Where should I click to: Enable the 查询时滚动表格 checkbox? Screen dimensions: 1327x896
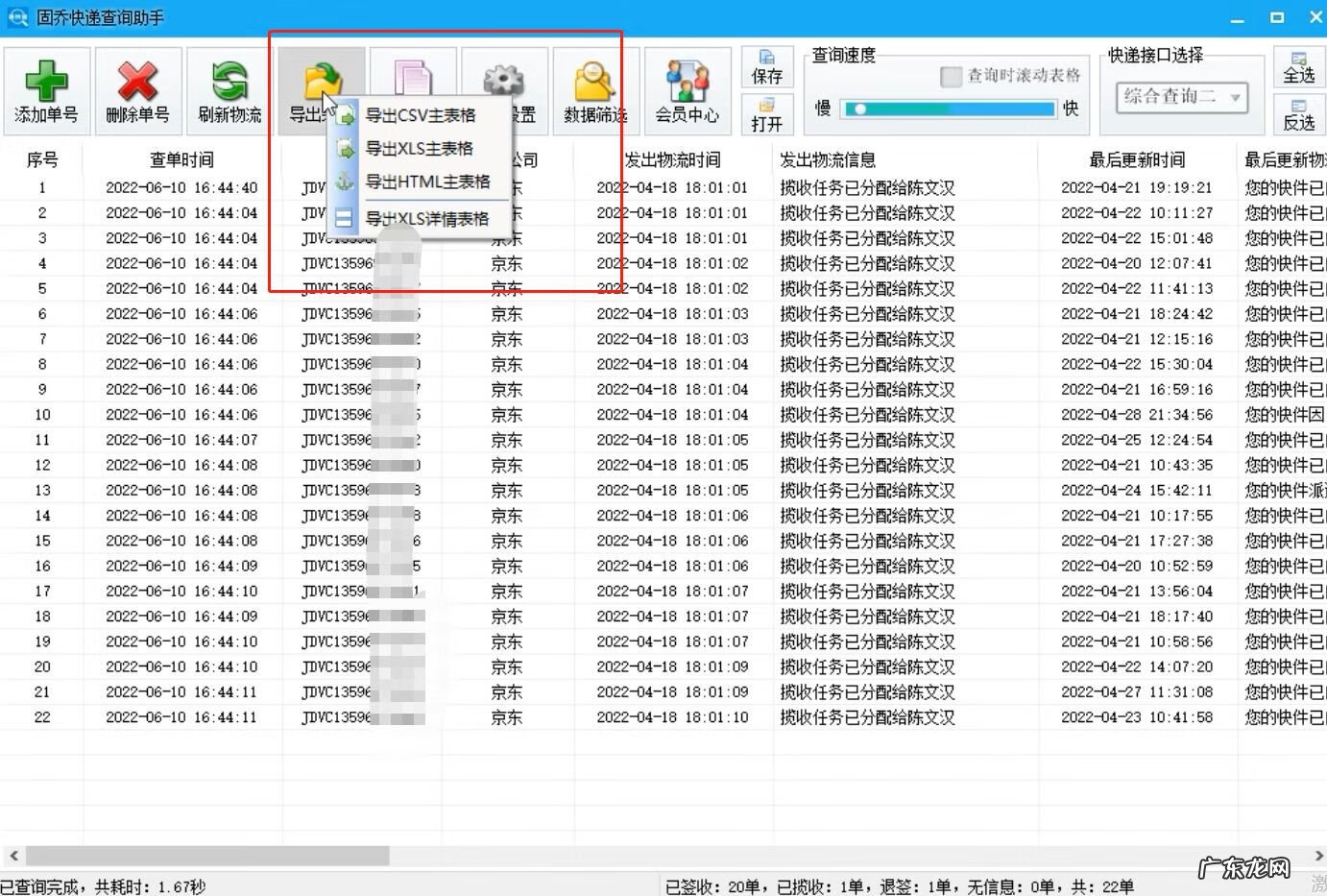952,76
